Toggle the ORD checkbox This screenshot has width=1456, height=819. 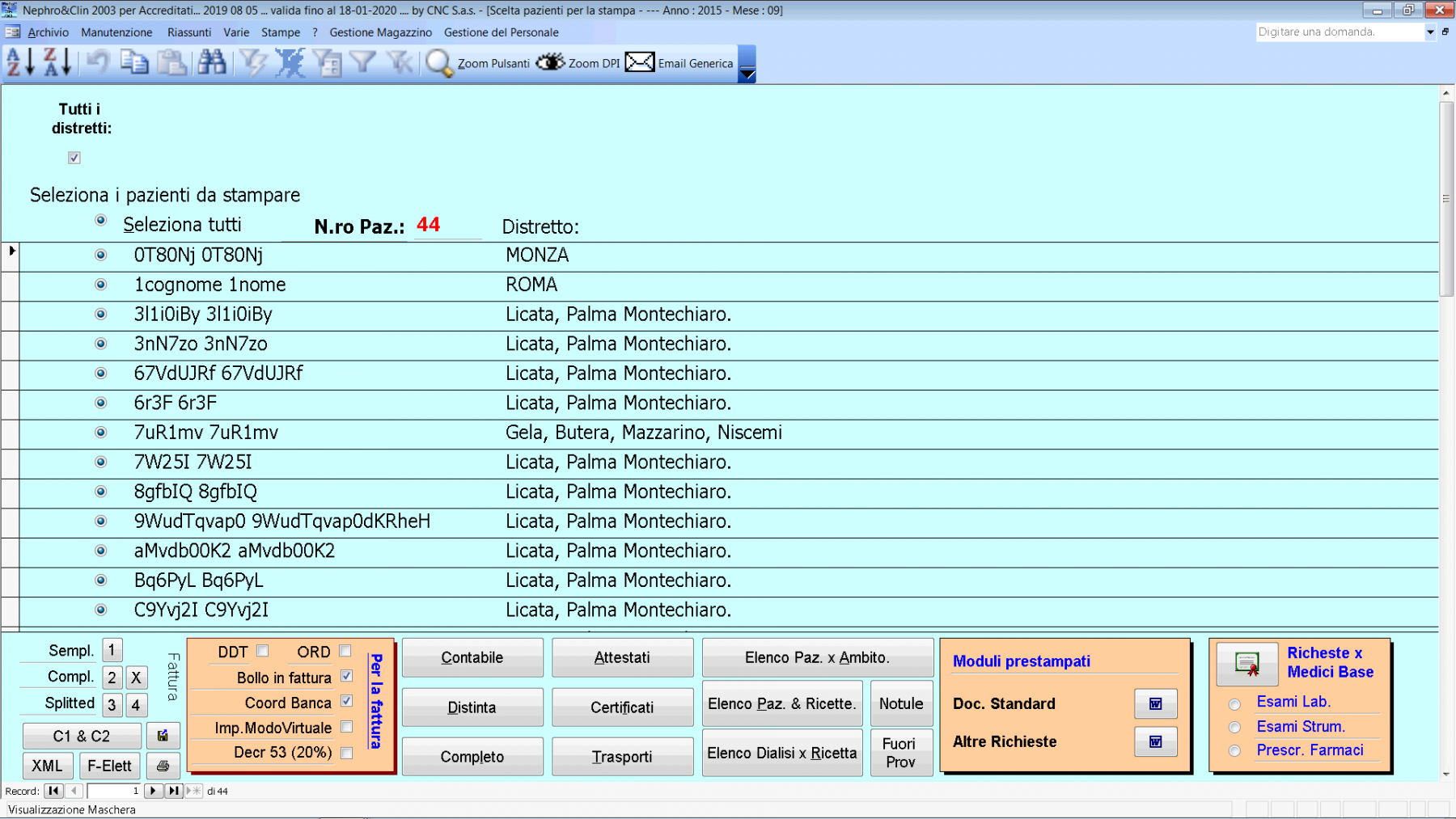pos(345,651)
